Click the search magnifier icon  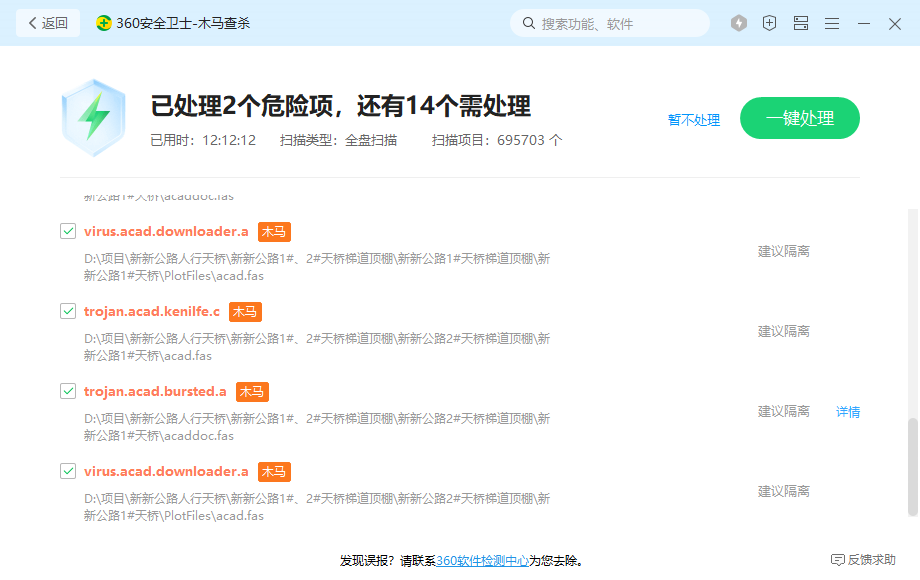pos(529,23)
